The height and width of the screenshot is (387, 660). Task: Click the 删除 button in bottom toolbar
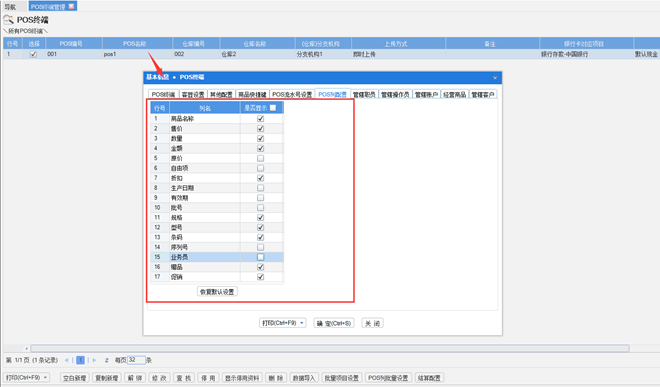coord(276,378)
